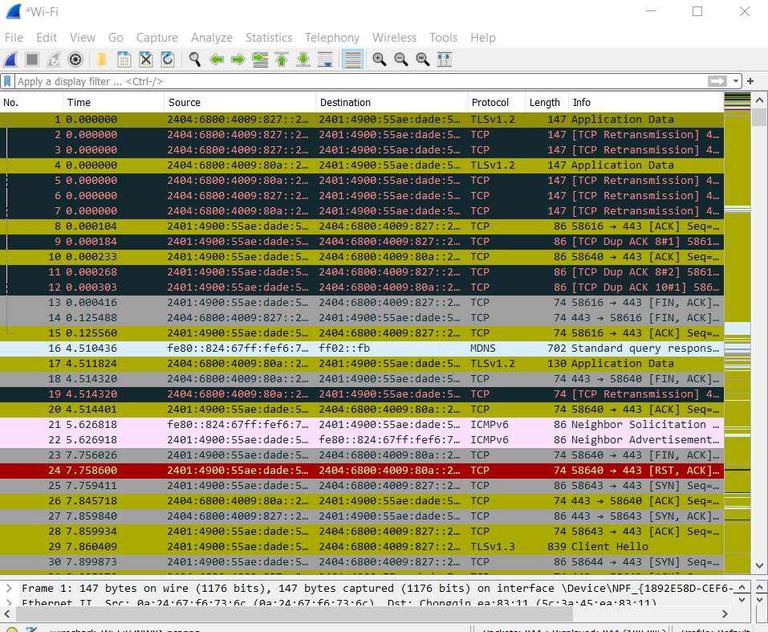Open capture options gear icon
This screenshot has height=632, width=768.
point(75,60)
